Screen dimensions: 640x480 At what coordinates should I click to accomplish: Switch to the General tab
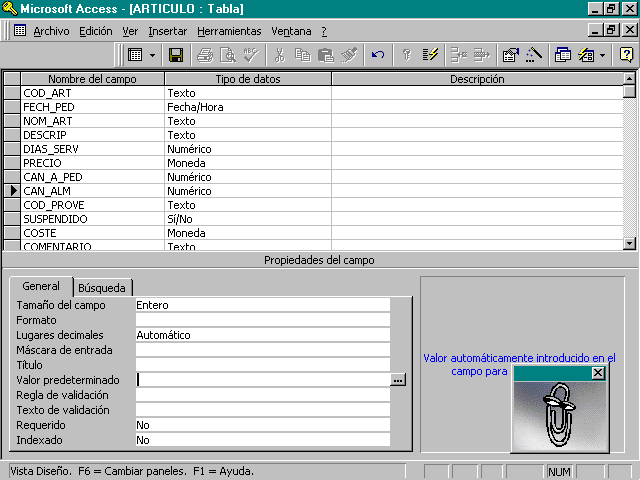tap(41, 286)
